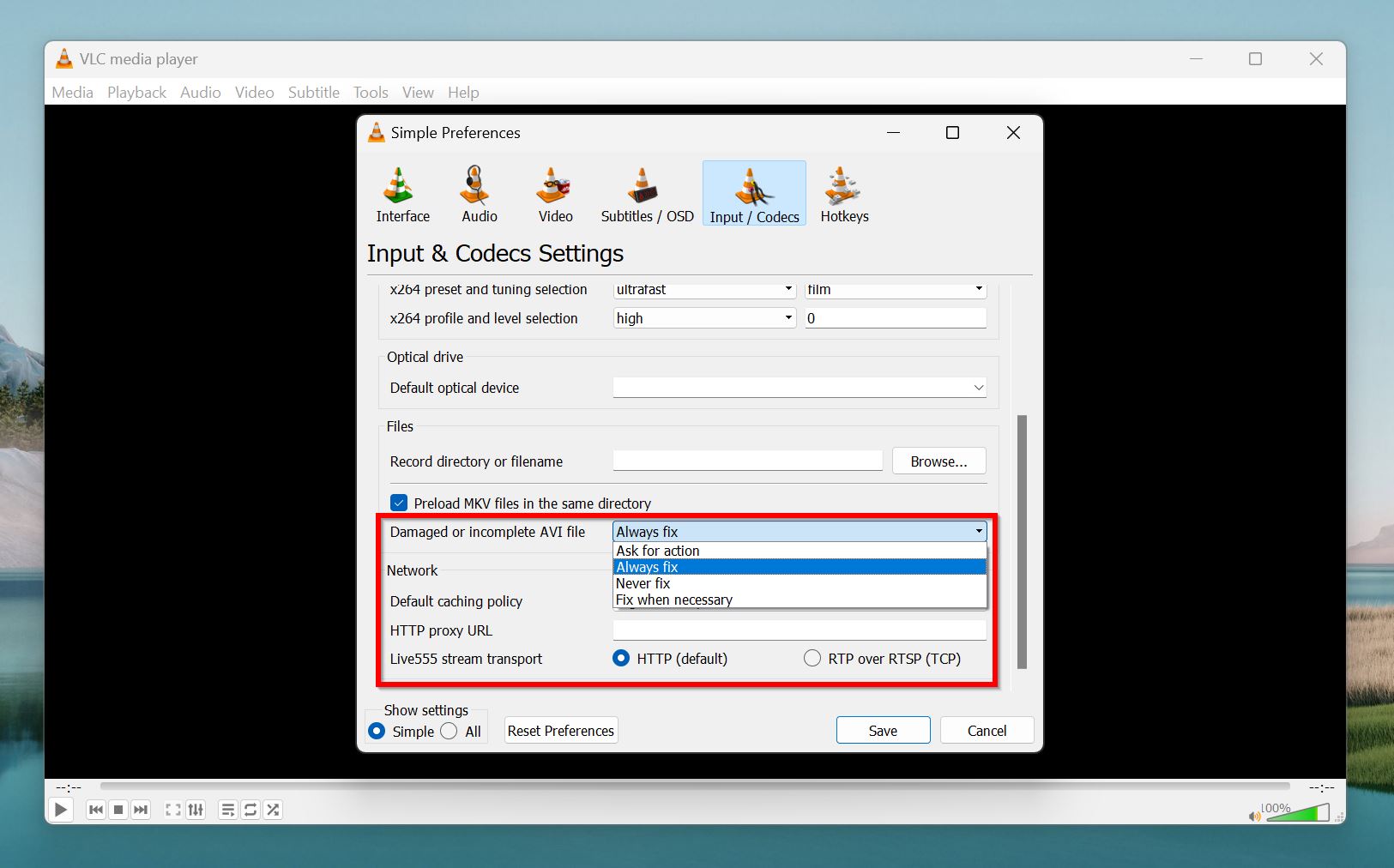The width and height of the screenshot is (1394, 868).
Task: Cancel the preferences dialog
Action: coord(987,731)
